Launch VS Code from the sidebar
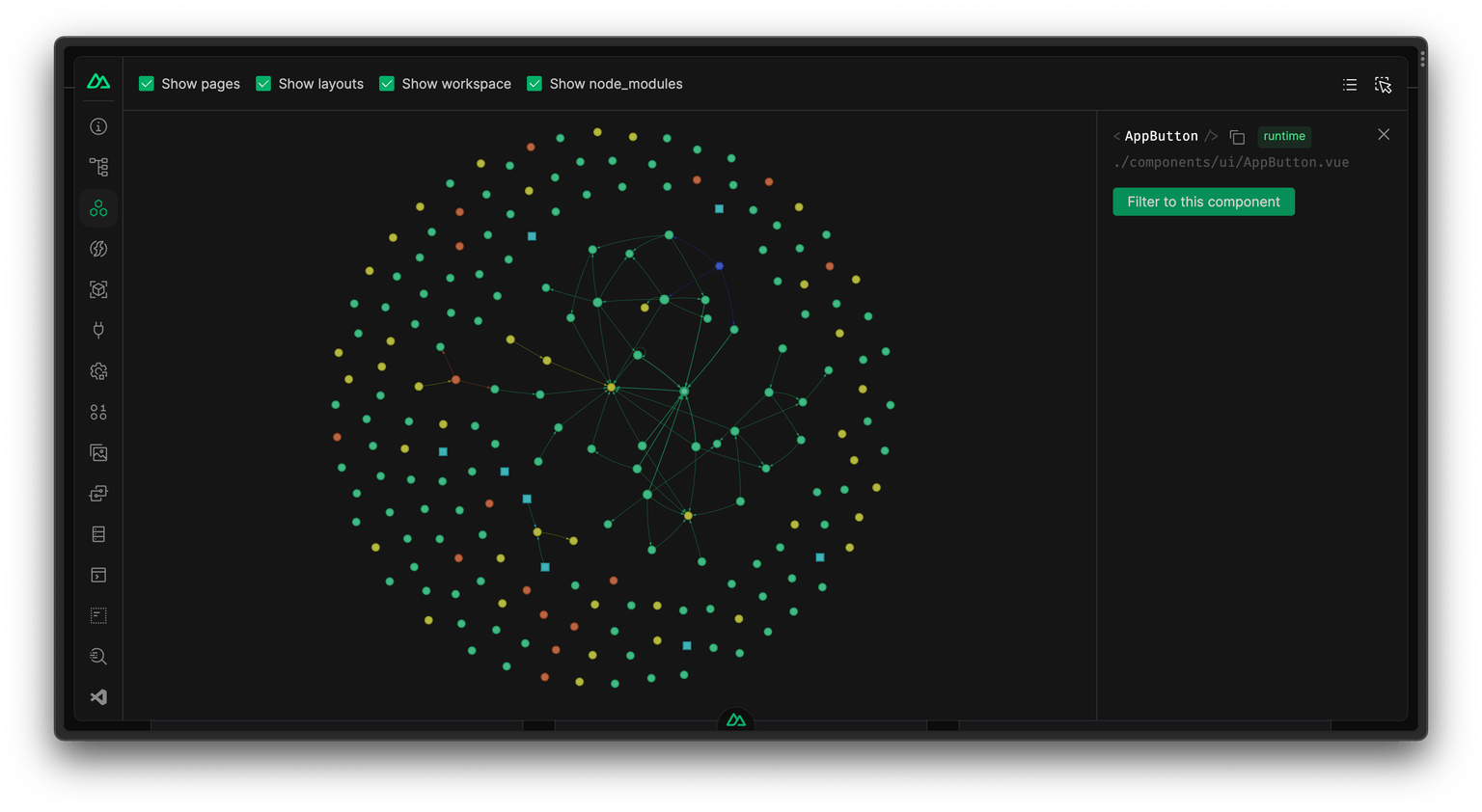Image resolution: width=1482 pixels, height=812 pixels. pyautogui.click(x=97, y=696)
